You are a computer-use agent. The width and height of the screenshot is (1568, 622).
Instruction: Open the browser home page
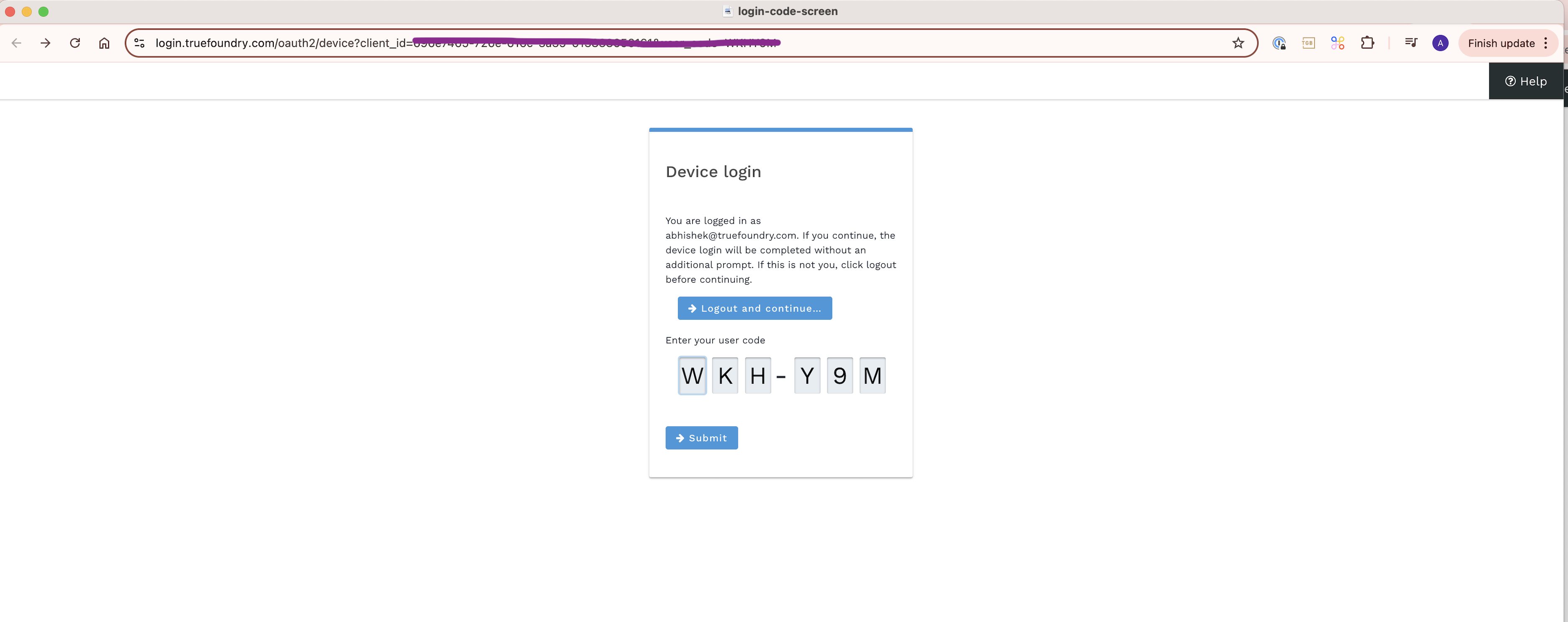pyautogui.click(x=104, y=43)
